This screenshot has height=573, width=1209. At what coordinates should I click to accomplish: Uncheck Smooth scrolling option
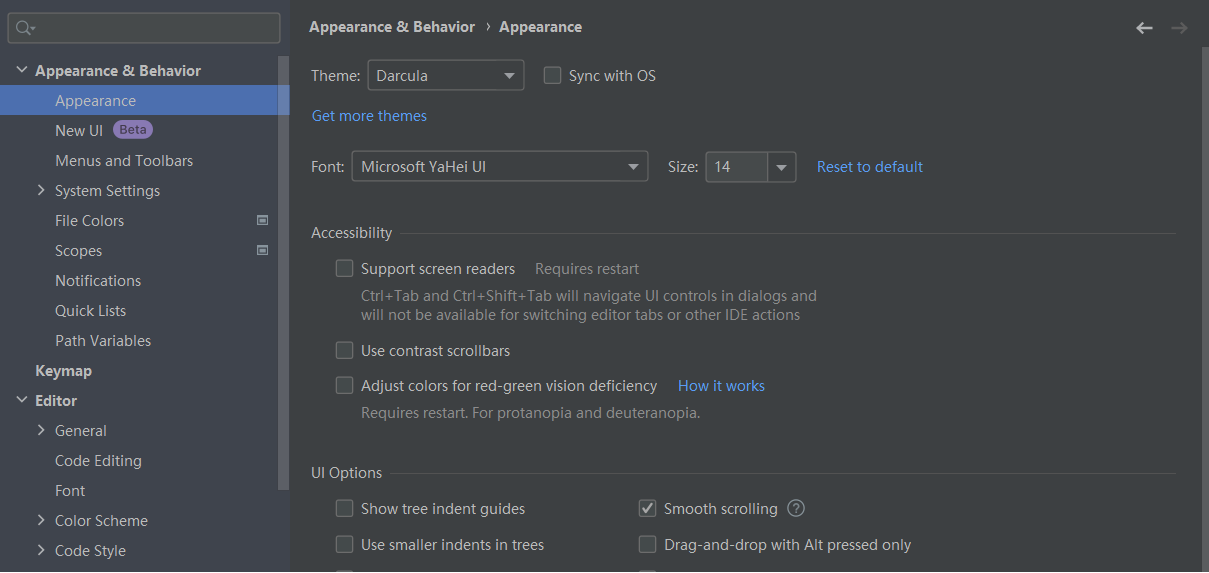(x=647, y=508)
